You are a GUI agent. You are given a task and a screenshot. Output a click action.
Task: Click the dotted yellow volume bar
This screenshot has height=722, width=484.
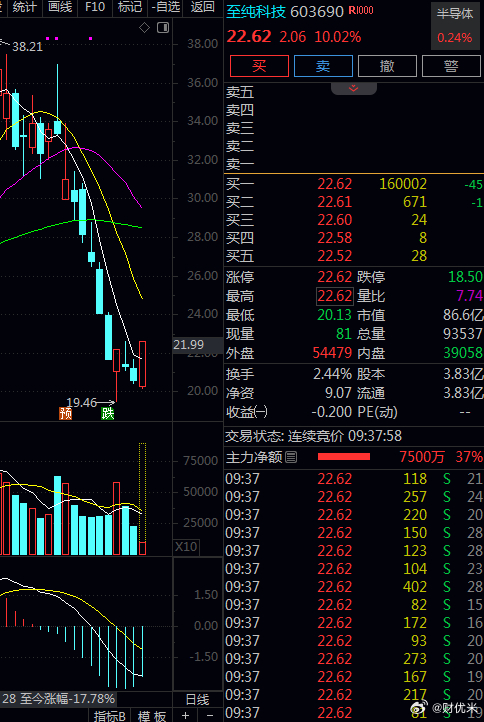(x=143, y=492)
